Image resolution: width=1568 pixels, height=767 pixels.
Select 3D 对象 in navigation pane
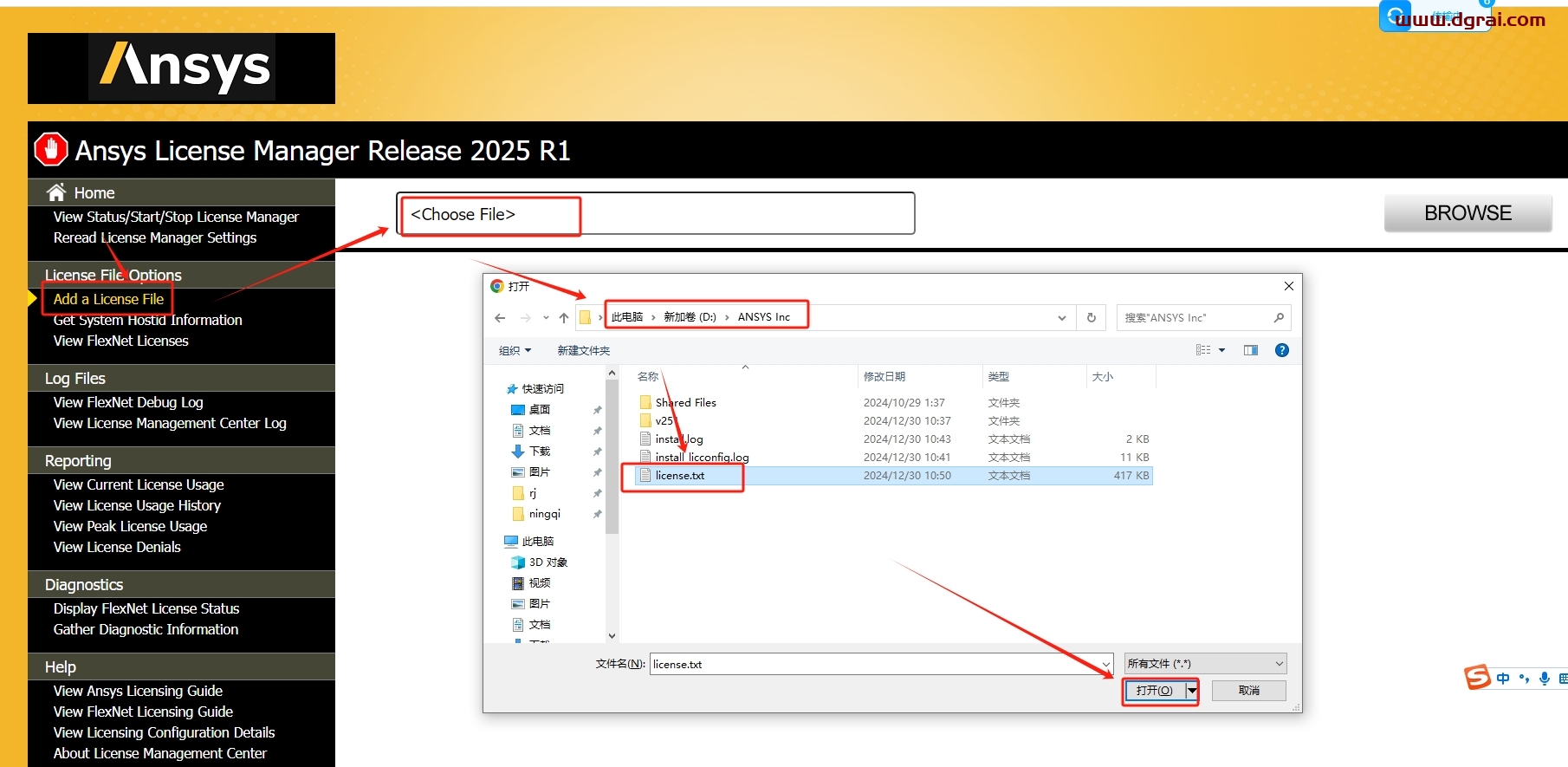[548, 562]
